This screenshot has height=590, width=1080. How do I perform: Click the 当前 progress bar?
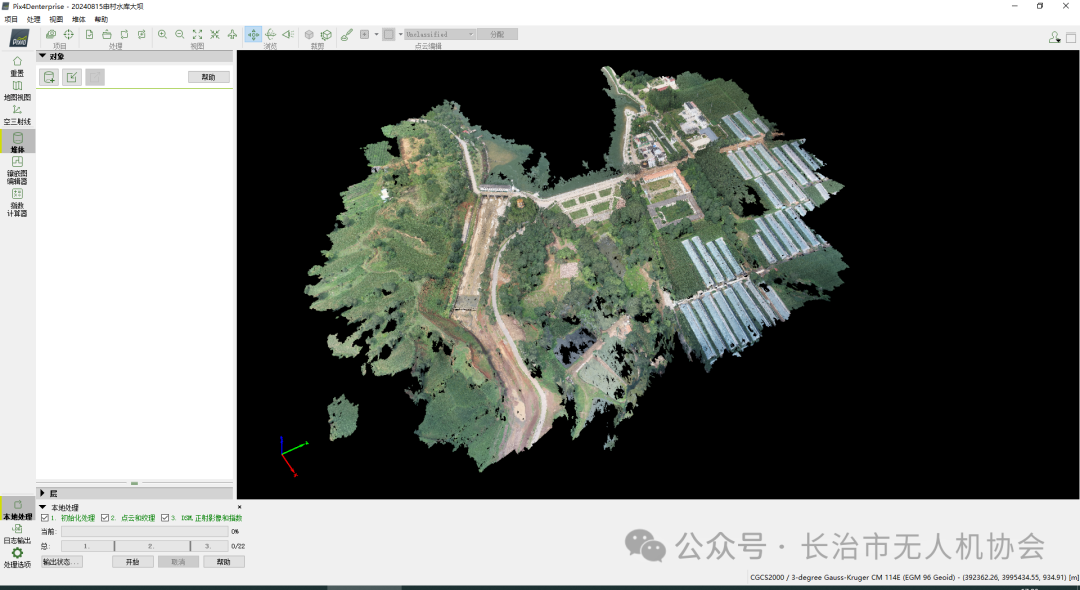145,531
